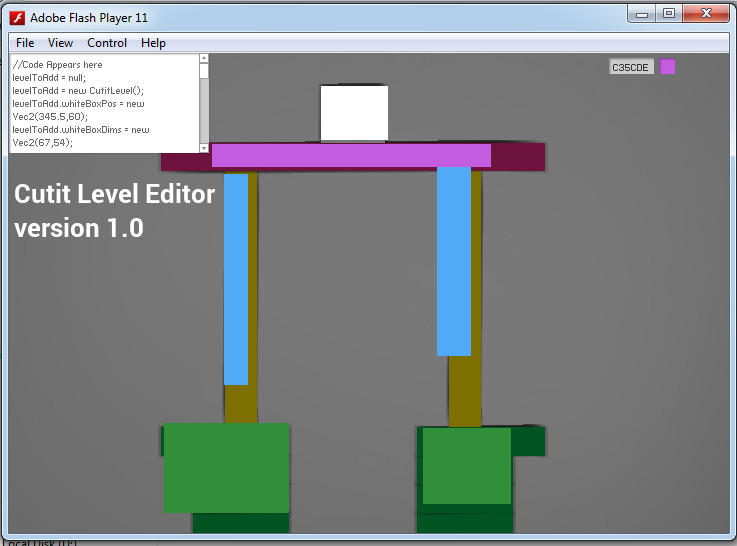Select the bright purple horizontal bar

pyautogui.click(x=350, y=155)
